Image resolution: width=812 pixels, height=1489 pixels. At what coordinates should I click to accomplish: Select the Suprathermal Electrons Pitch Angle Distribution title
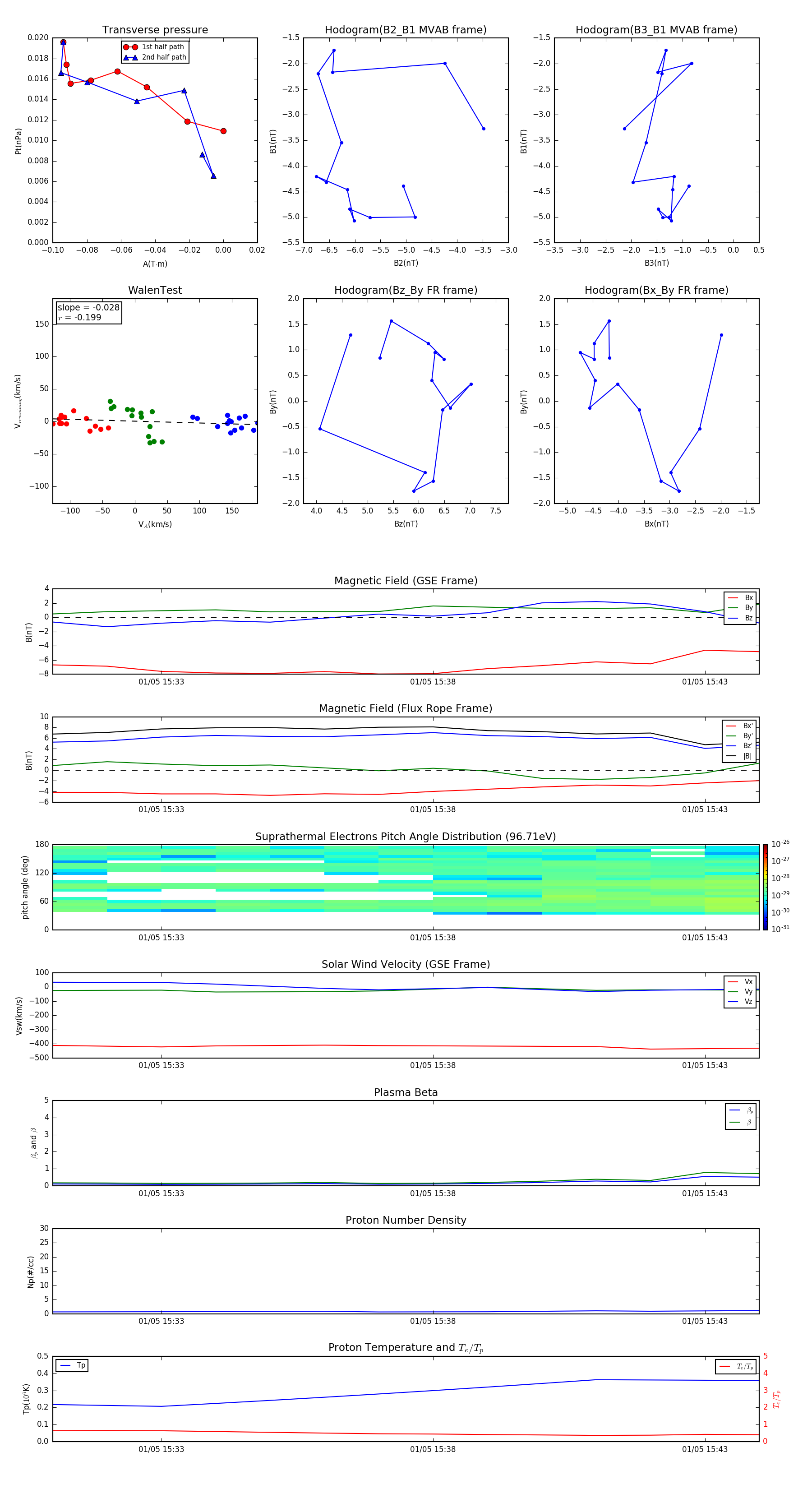406,837
